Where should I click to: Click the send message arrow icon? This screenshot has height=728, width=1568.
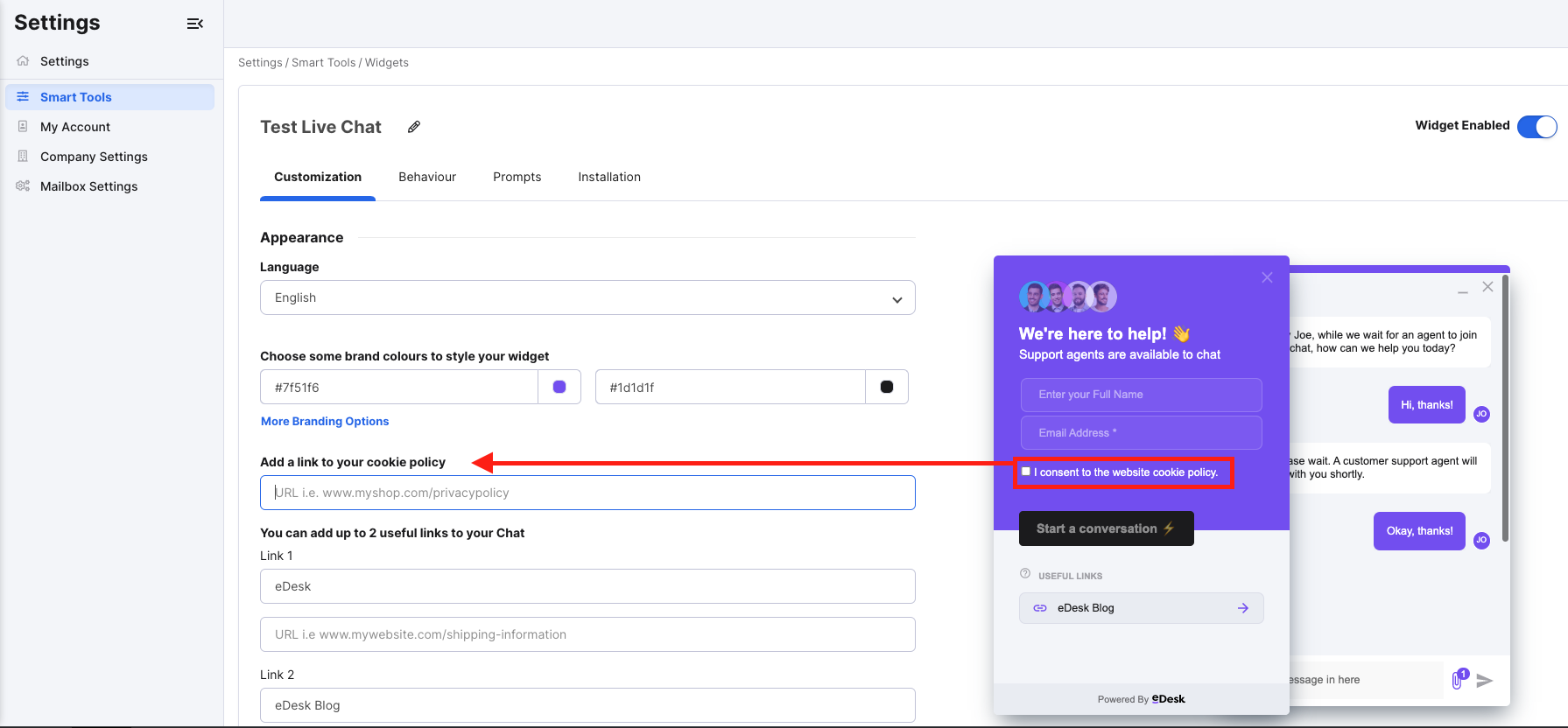point(1484,680)
